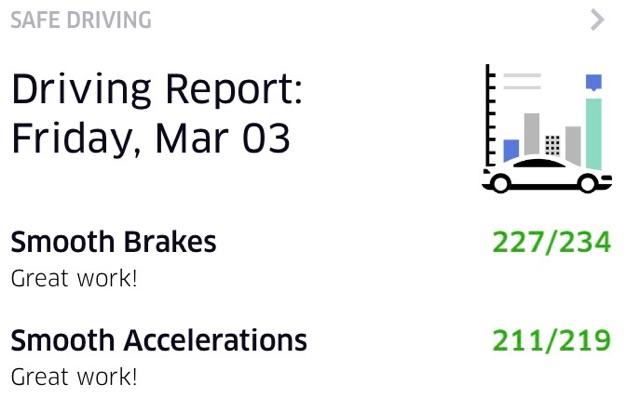Open the SAFE DRIVING section header
The height and width of the screenshot is (411, 640).
(81, 20)
